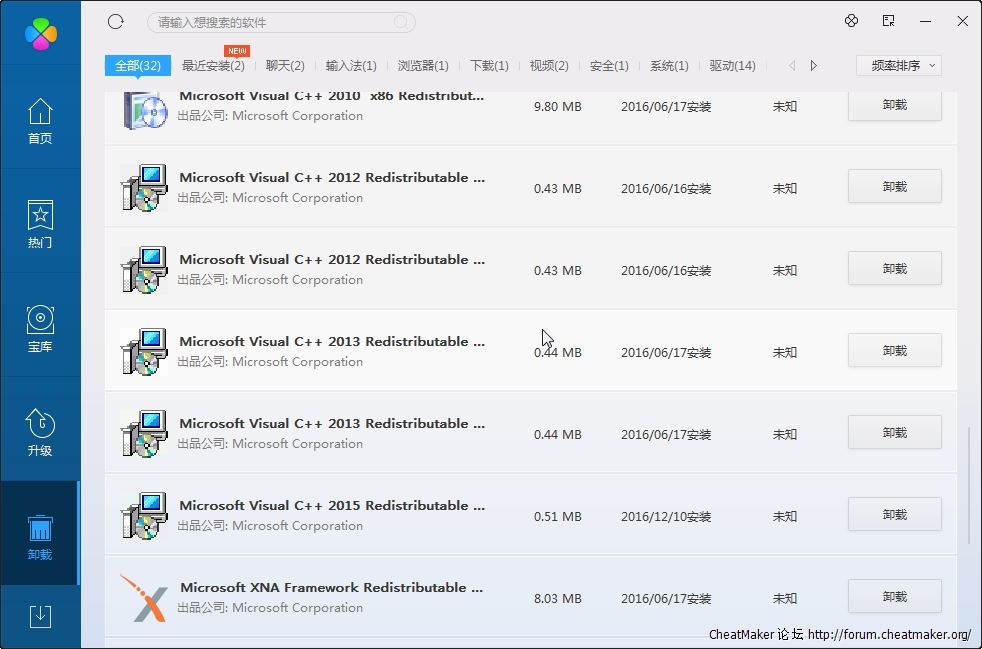Click the refresh icon beside search box

116,22
